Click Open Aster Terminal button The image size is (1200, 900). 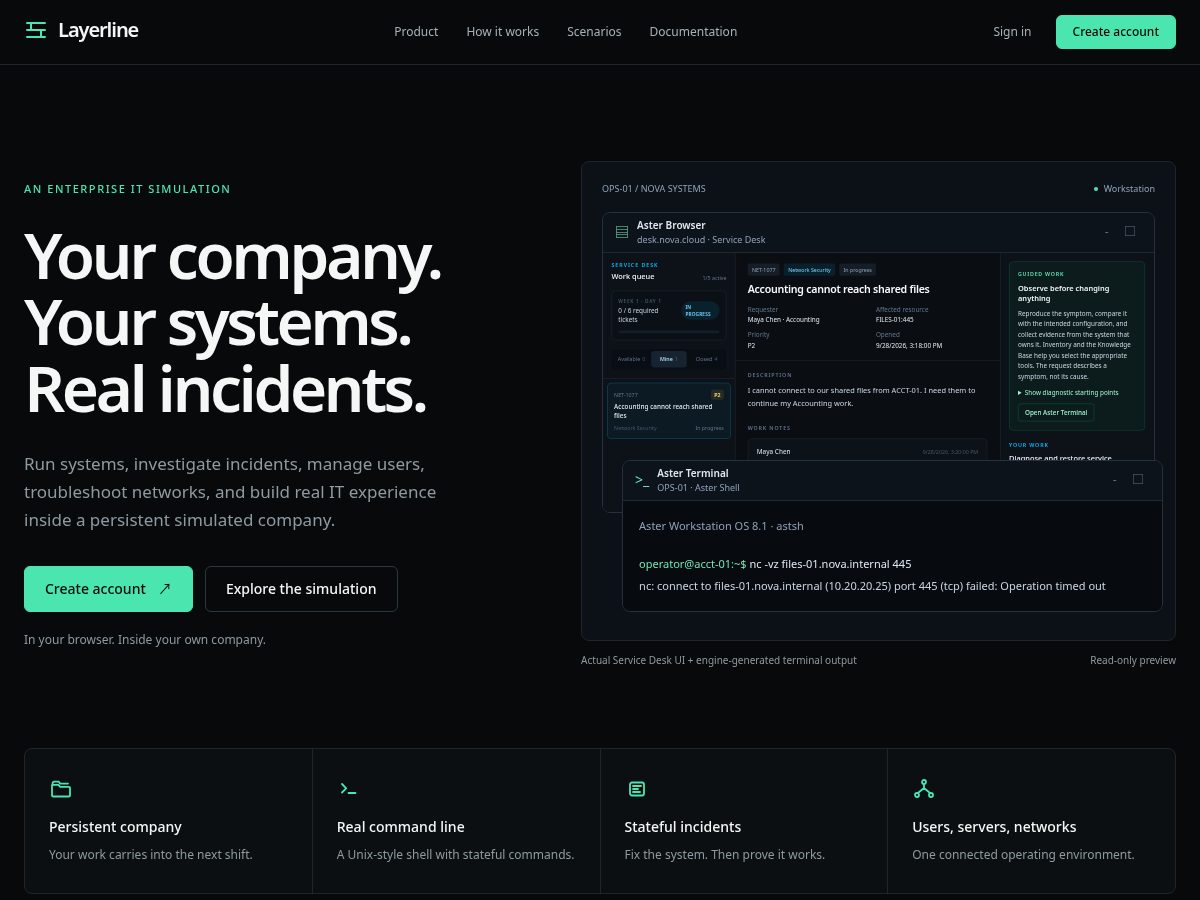coord(1056,413)
